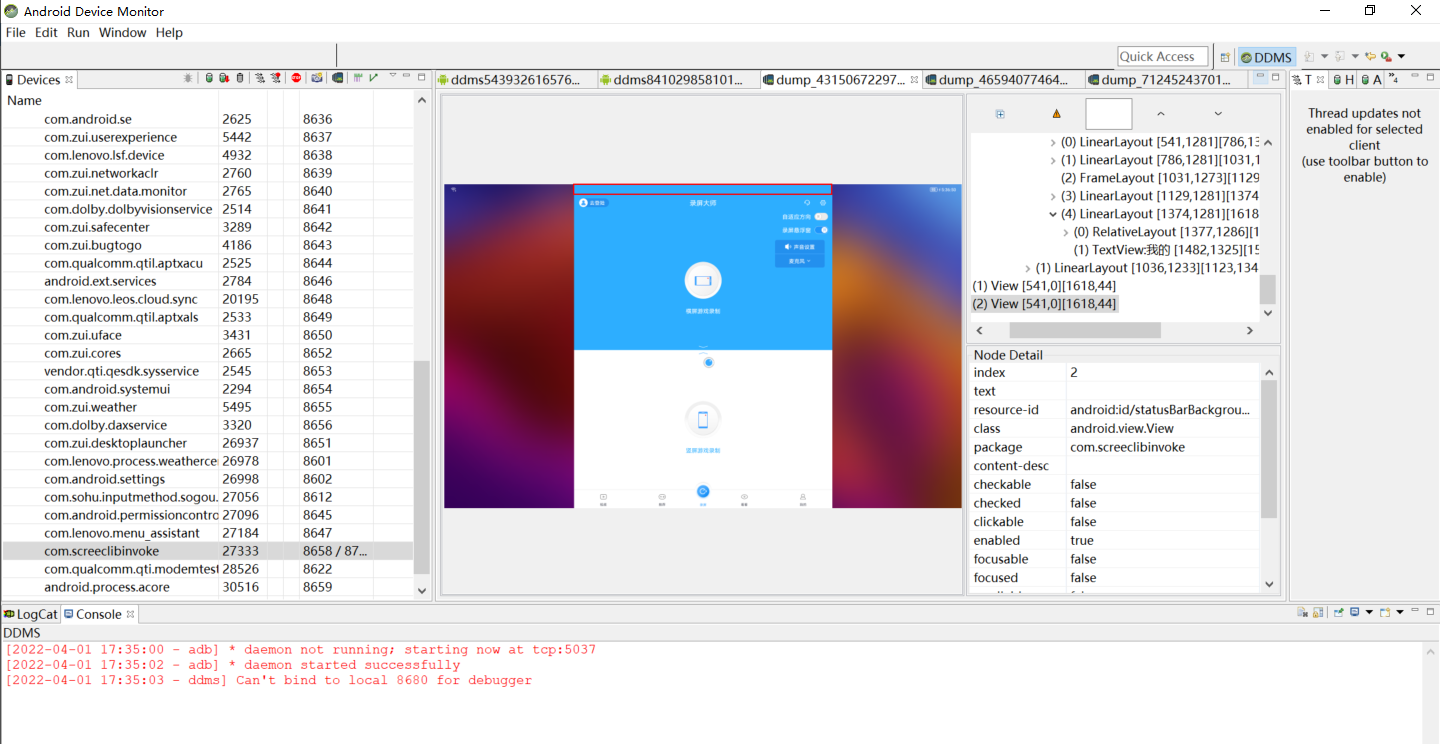The image size is (1440, 744).
Task: Open the Window menu
Action: pos(122,32)
